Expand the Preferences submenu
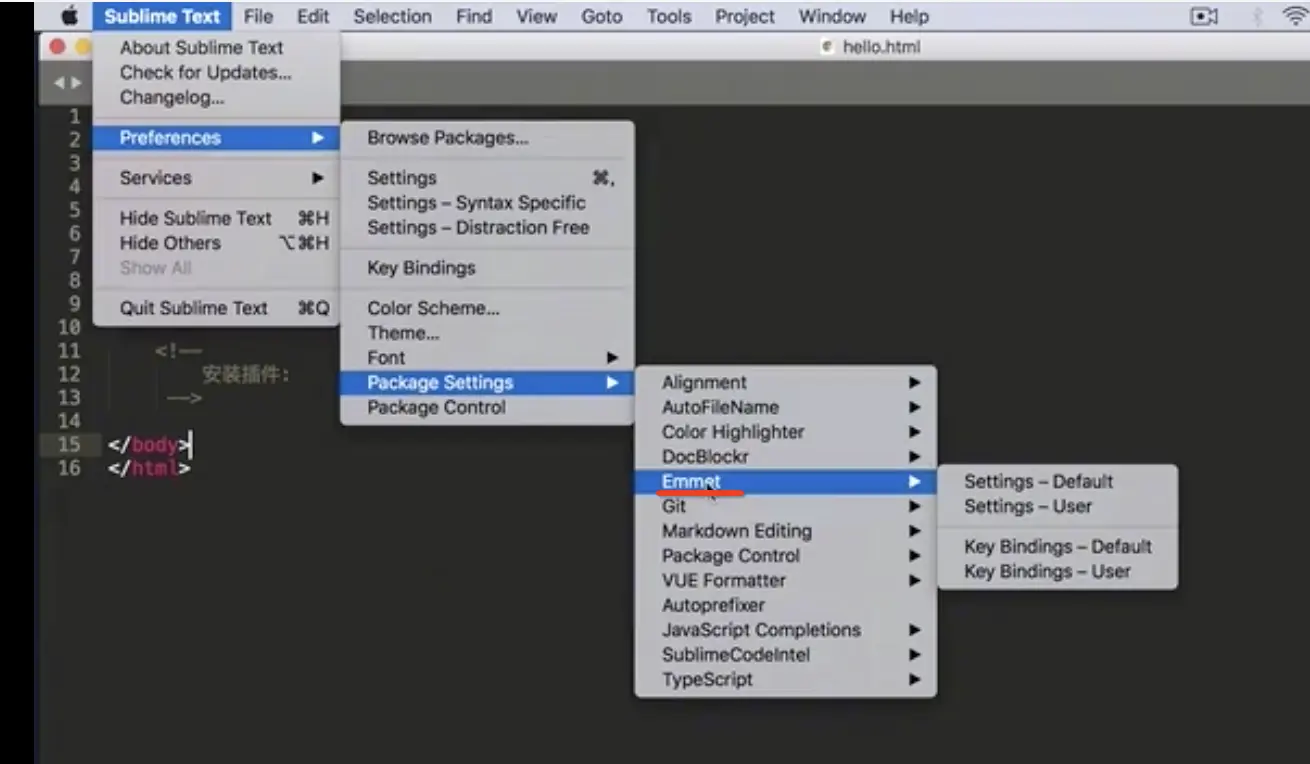The width and height of the screenshot is (1310, 764). pyautogui.click(x=216, y=138)
